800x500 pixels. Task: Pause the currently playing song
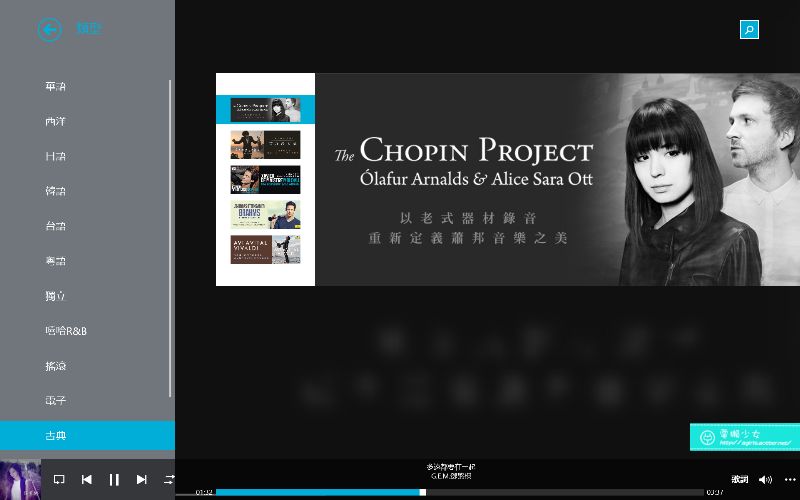[114, 479]
